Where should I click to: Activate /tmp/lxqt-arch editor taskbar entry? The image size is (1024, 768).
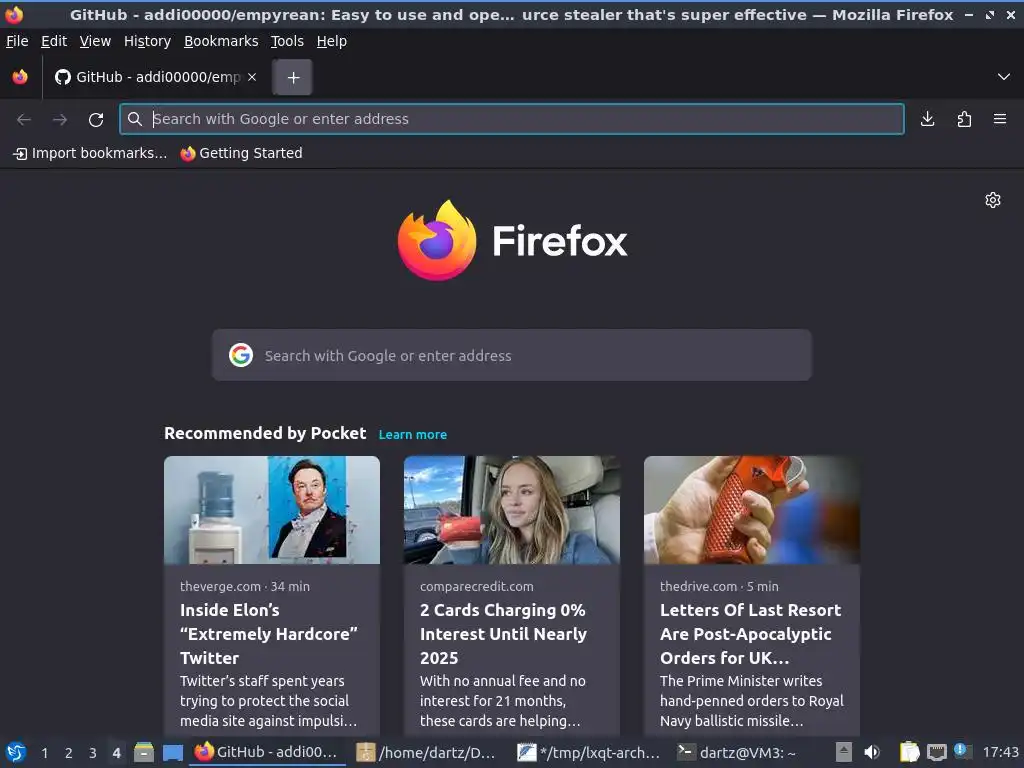click(x=589, y=752)
